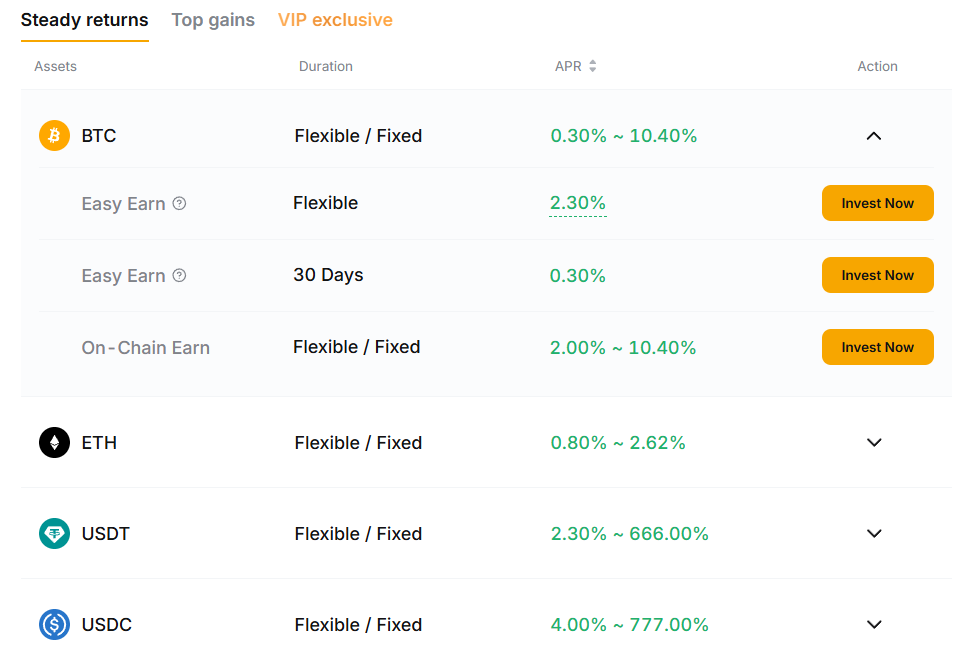Screen dimensions: 955x653
Task: Click the ETH ethereum coin icon
Action: (x=53, y=442)
